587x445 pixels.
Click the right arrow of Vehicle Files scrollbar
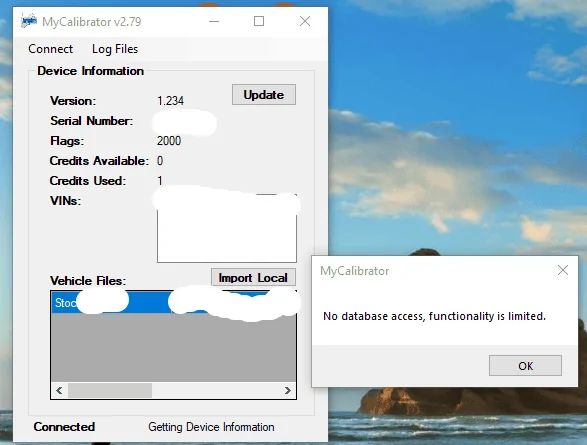click(287, 390)
